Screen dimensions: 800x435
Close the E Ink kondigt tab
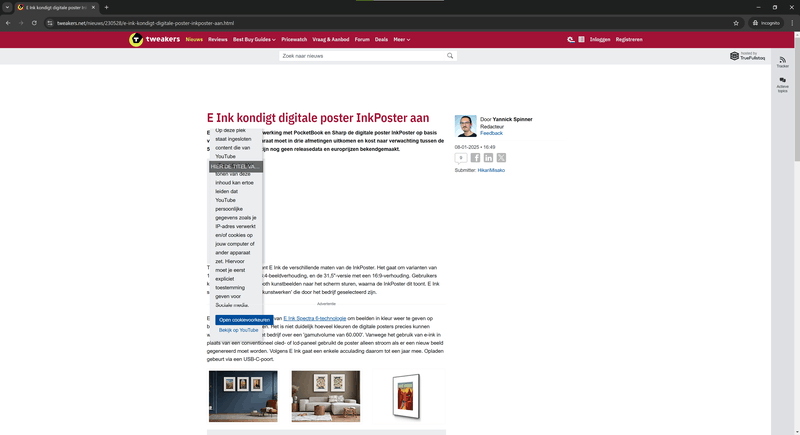tap(93, 8)
